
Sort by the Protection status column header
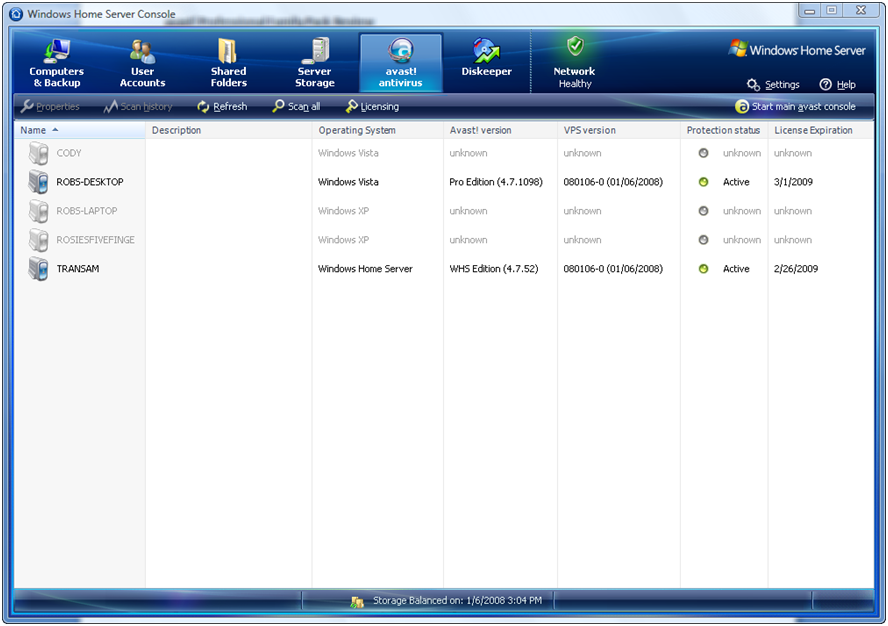[x=724, y=130]
